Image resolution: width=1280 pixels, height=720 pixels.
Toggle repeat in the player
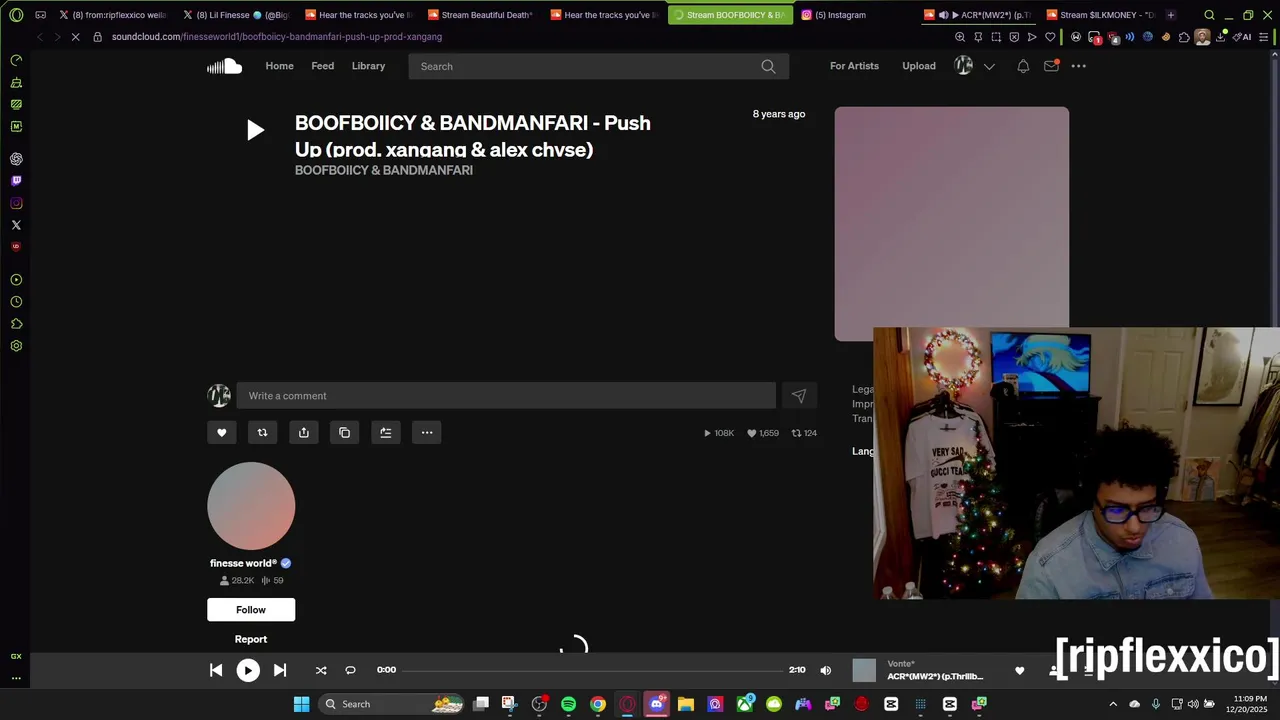(x=350, y=670)
